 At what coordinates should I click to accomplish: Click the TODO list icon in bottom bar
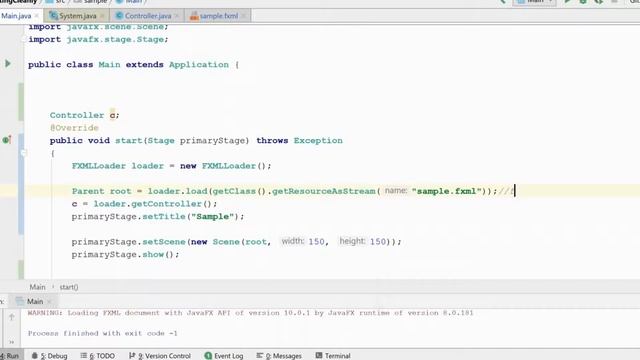(x=84, y=356)
